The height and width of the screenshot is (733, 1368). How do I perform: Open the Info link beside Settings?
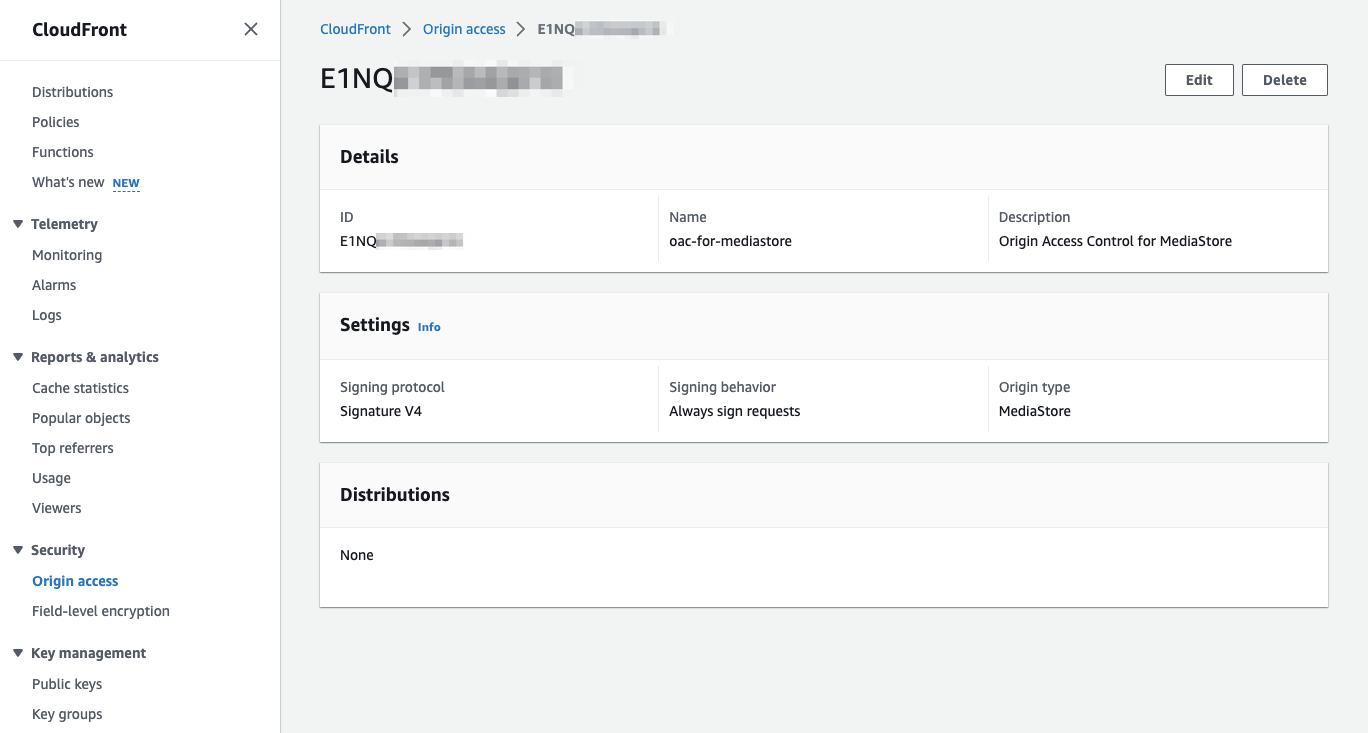(429, 327)
